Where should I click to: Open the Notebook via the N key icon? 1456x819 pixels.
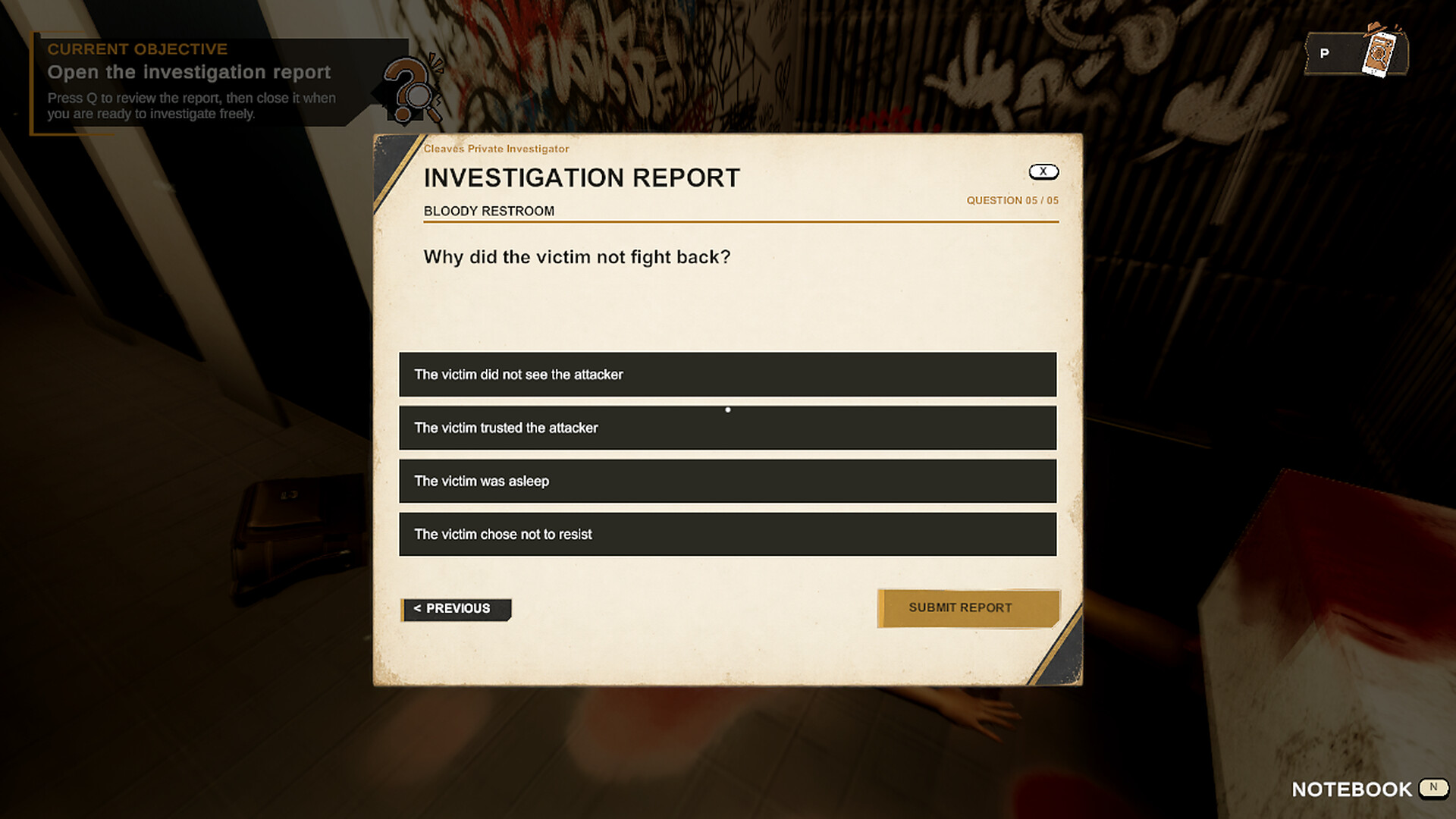coord(1433,788)
